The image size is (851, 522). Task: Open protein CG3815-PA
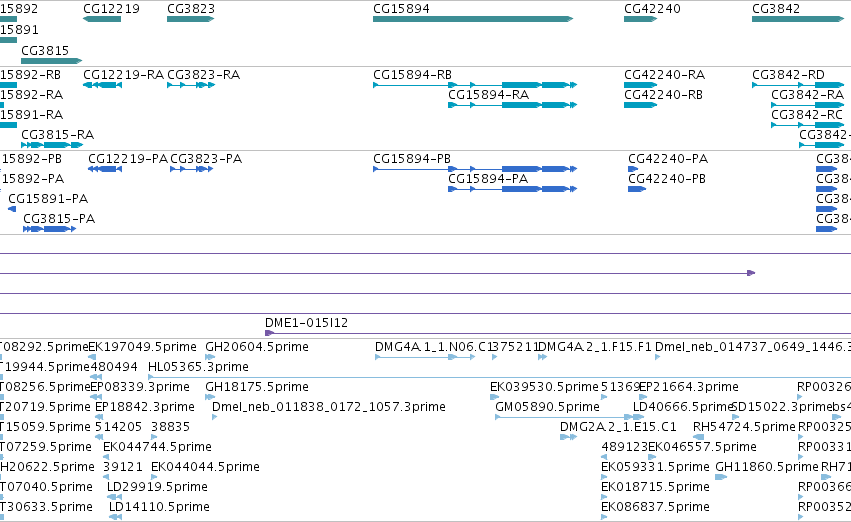tap(59, 219)
